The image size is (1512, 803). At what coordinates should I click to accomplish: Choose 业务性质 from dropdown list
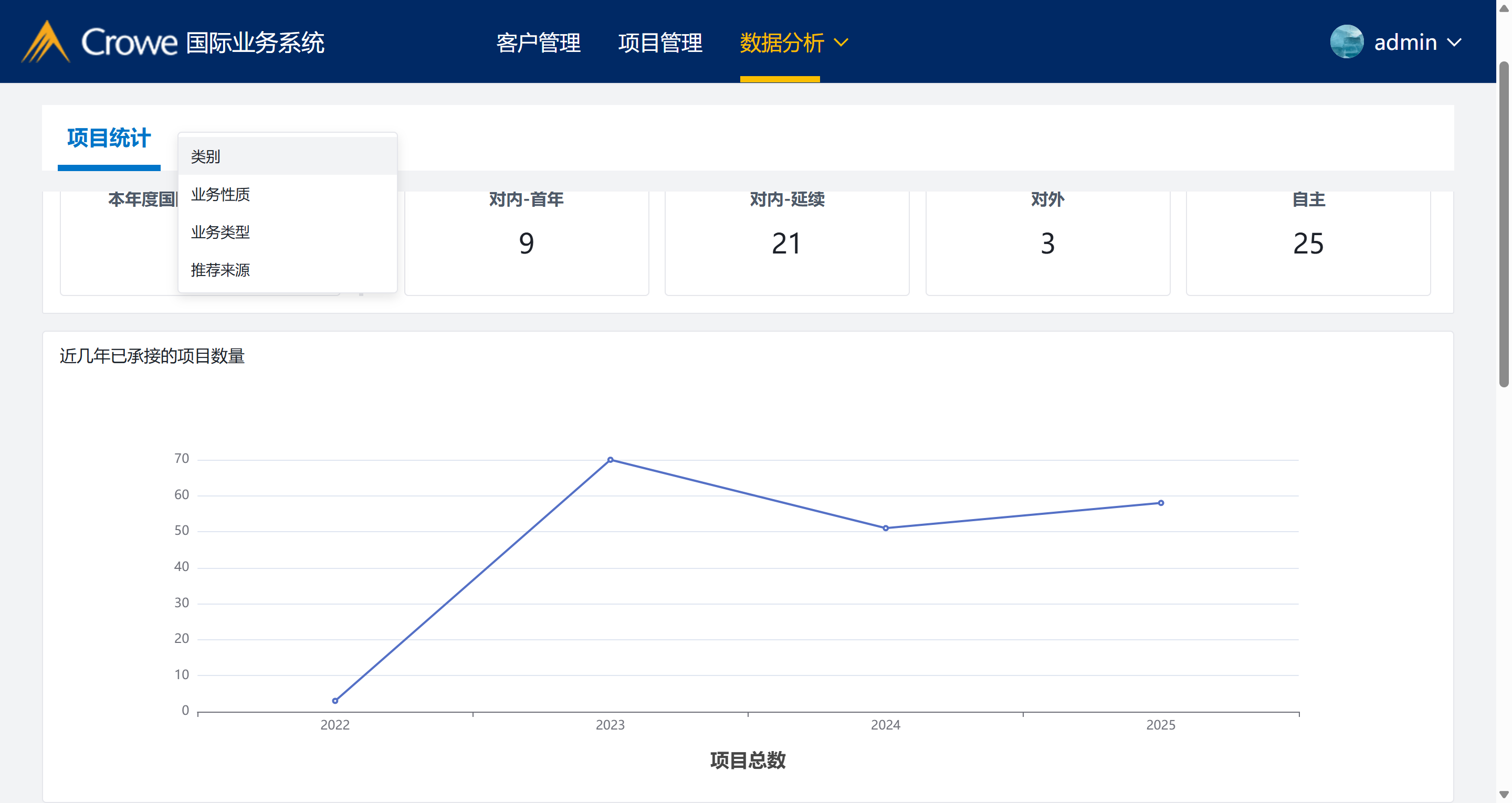pos(287,194)
